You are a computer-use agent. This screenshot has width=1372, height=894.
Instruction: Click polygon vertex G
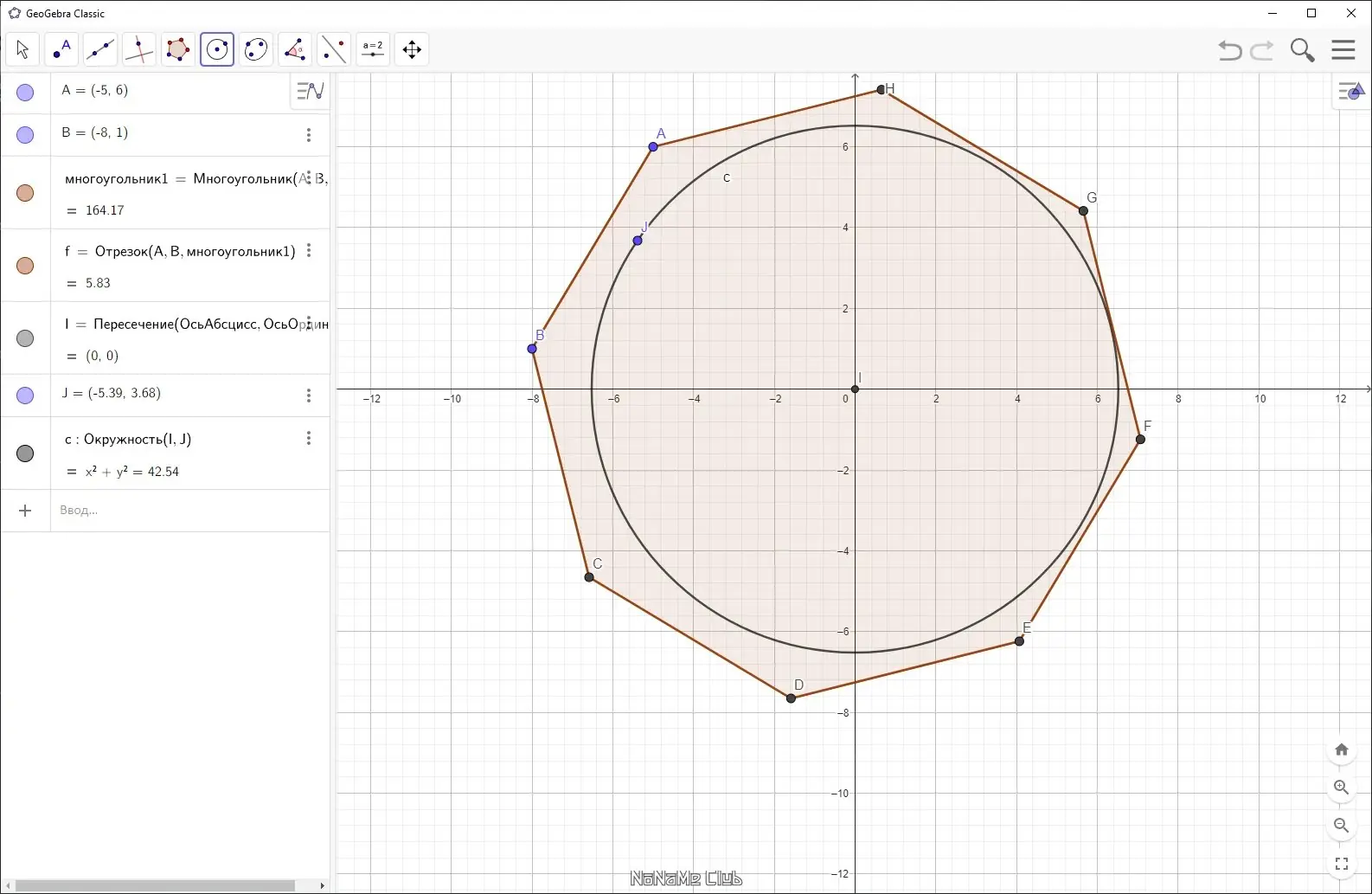1083,210
